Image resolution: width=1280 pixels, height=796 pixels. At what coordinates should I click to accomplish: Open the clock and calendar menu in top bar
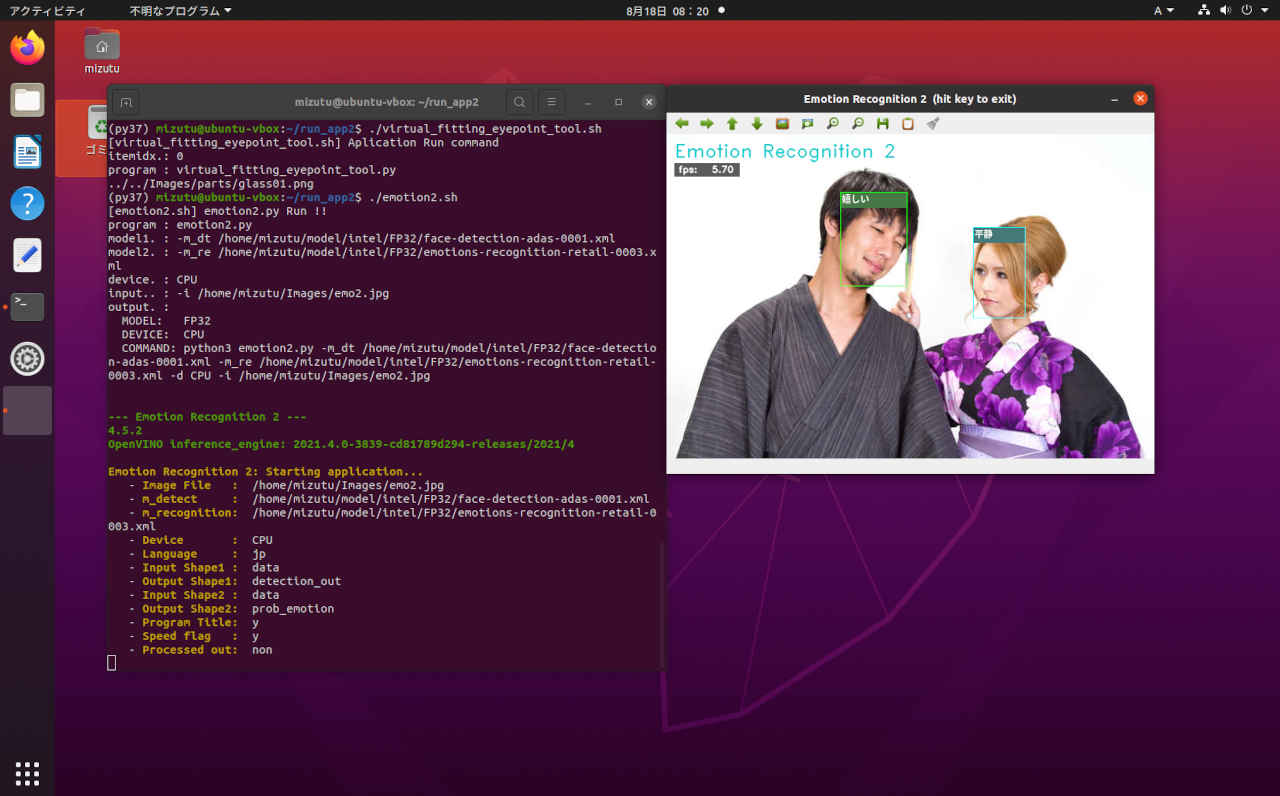[x=667, y=10]
